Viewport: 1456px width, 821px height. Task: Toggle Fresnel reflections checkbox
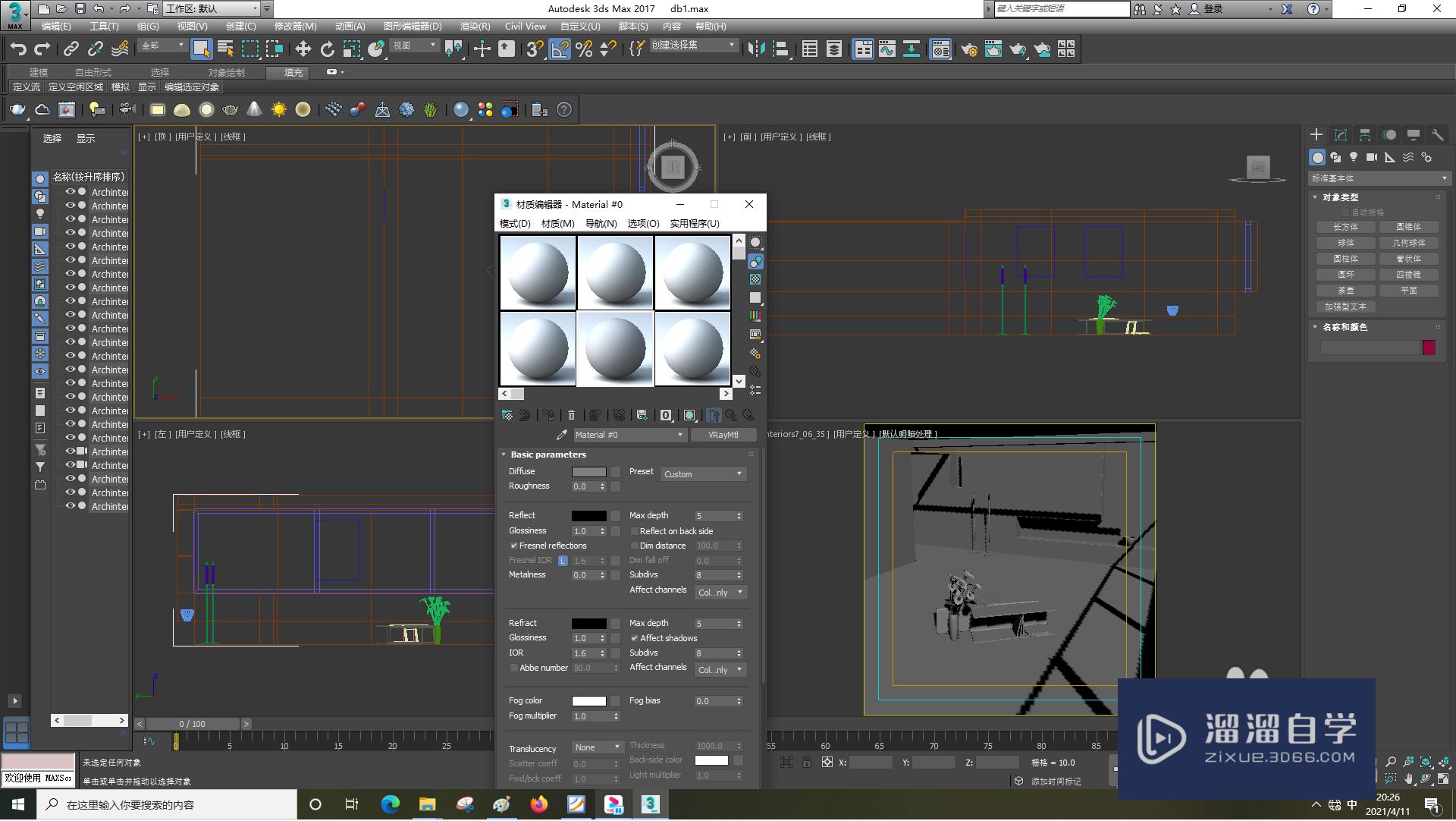pyautogui.click(x=514, y=546)
